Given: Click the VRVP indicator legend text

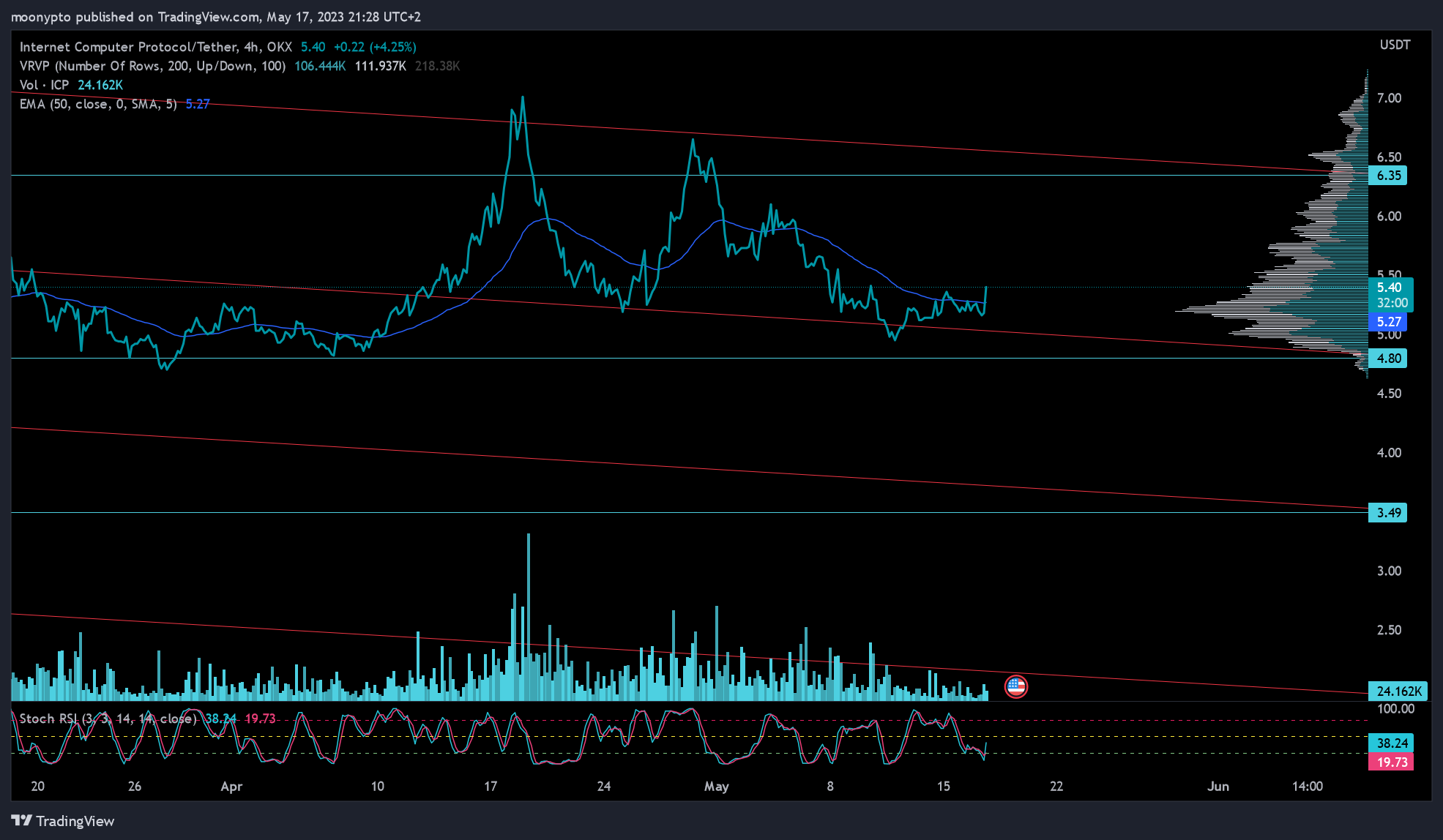Looking at the screenshot, I should click(x=152, y=66).
